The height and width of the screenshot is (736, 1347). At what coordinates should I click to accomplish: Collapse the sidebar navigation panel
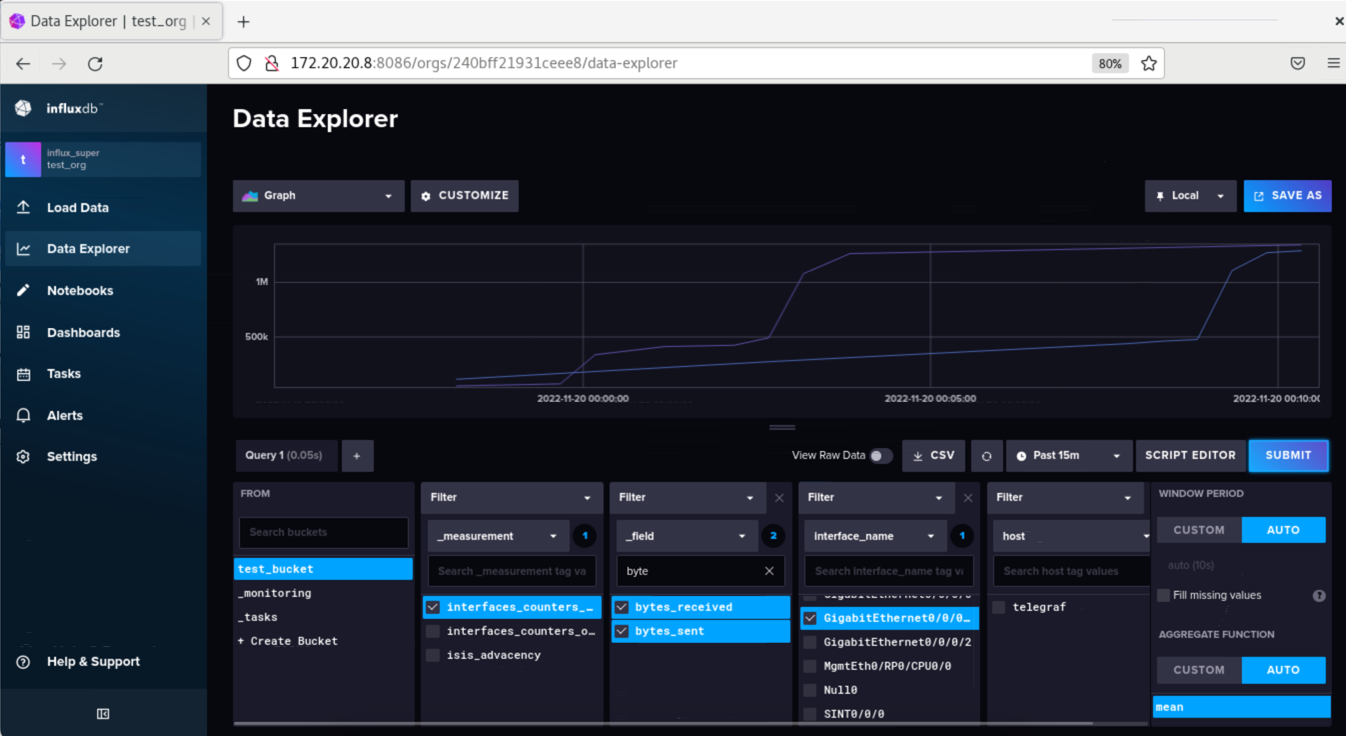click(x=103, y=714)
